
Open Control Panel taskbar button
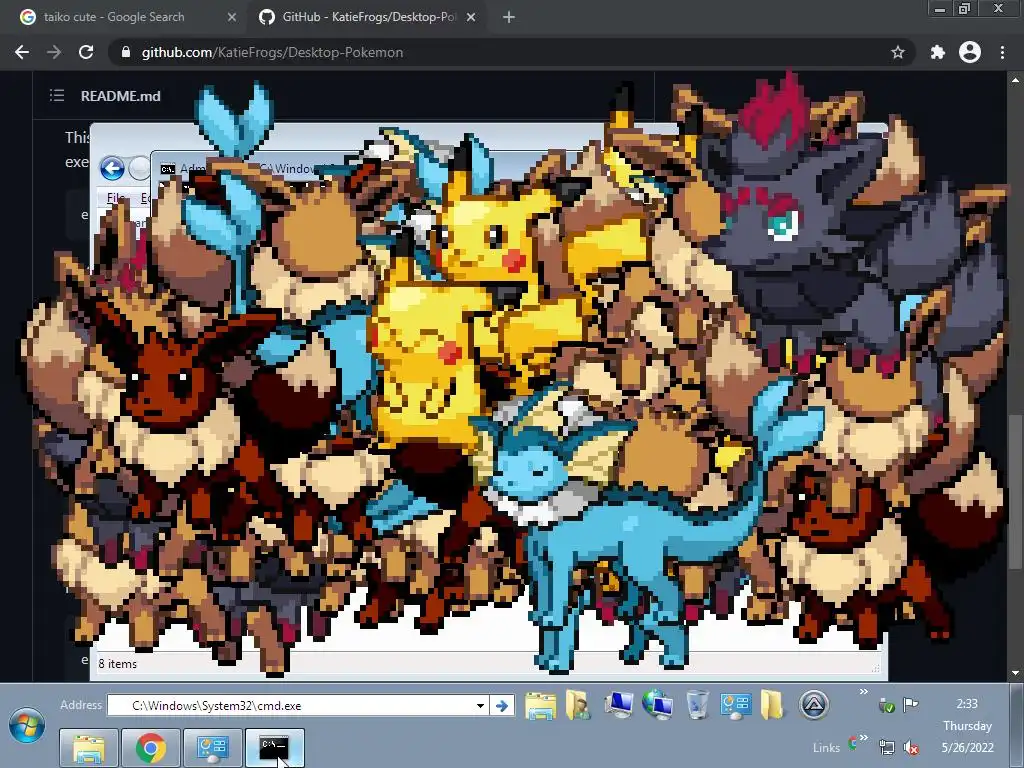pyautogui.click(x=212, y=748)
